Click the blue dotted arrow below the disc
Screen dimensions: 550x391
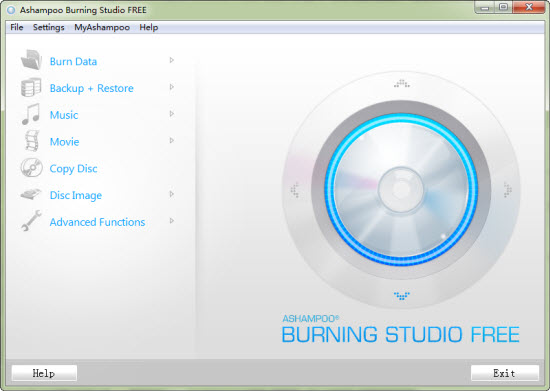(402, 296)
